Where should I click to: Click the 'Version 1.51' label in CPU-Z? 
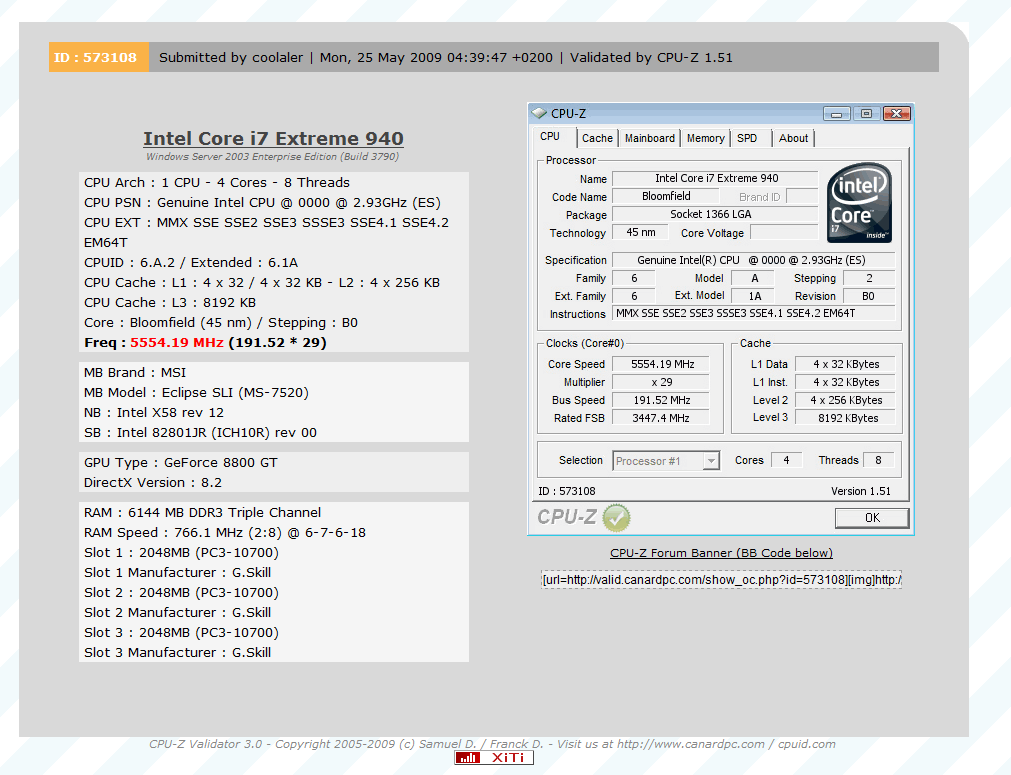point(861,491)
